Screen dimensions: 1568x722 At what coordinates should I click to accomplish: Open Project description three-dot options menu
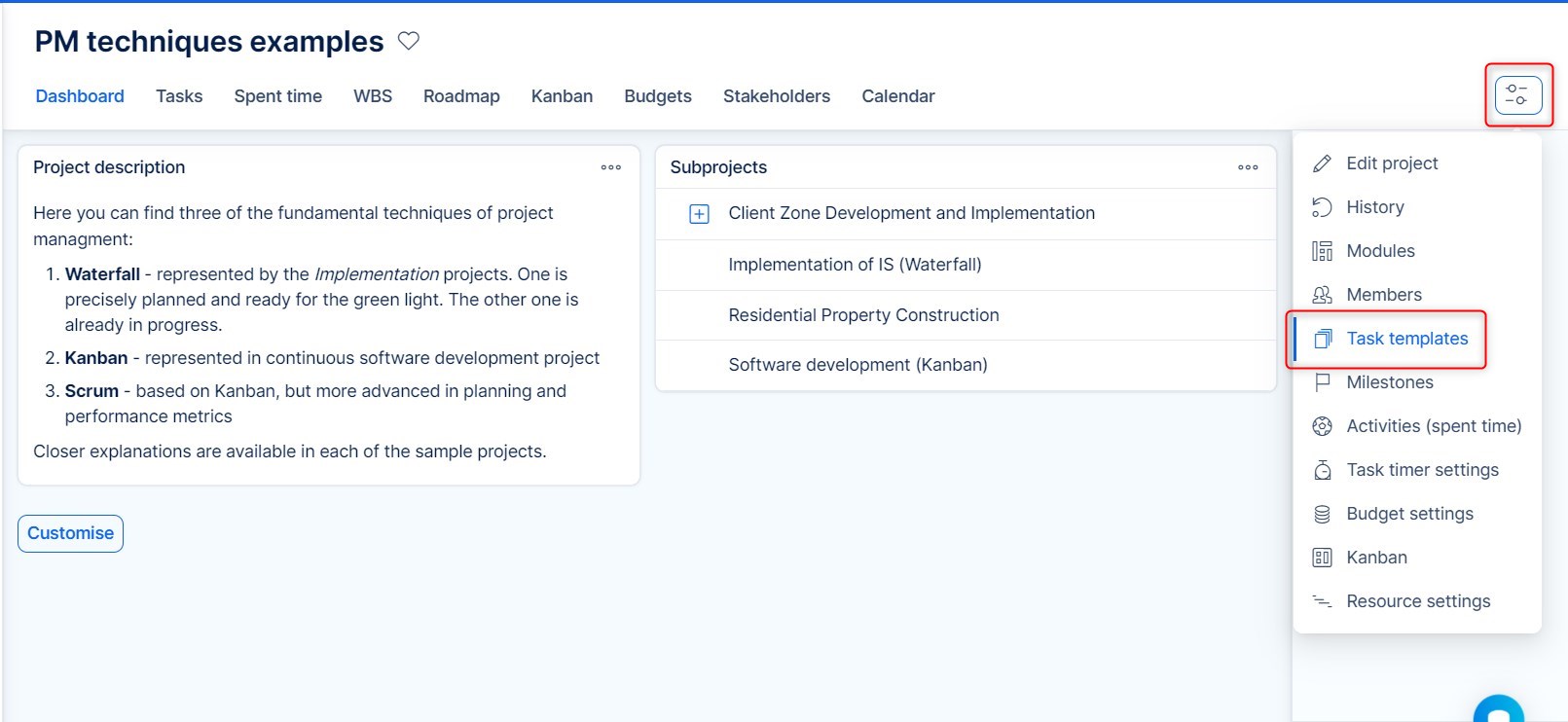coord(610,167)
